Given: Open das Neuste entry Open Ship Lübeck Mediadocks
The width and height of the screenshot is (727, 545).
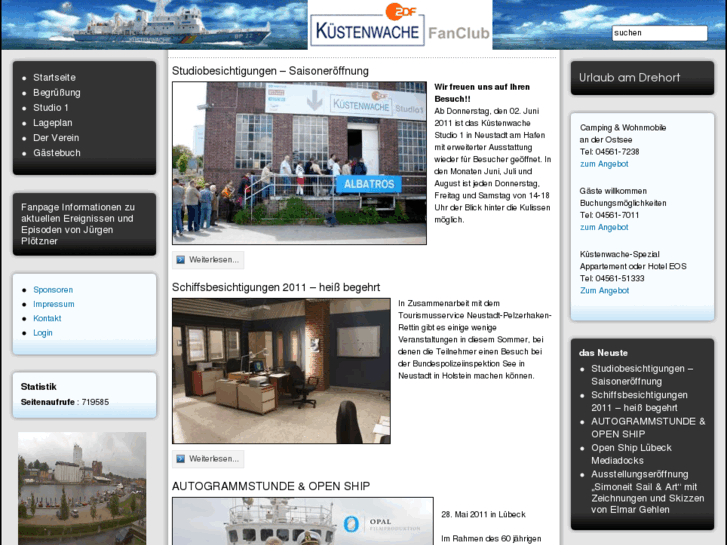Looking at the screenshot, I should tap(631, 454).
